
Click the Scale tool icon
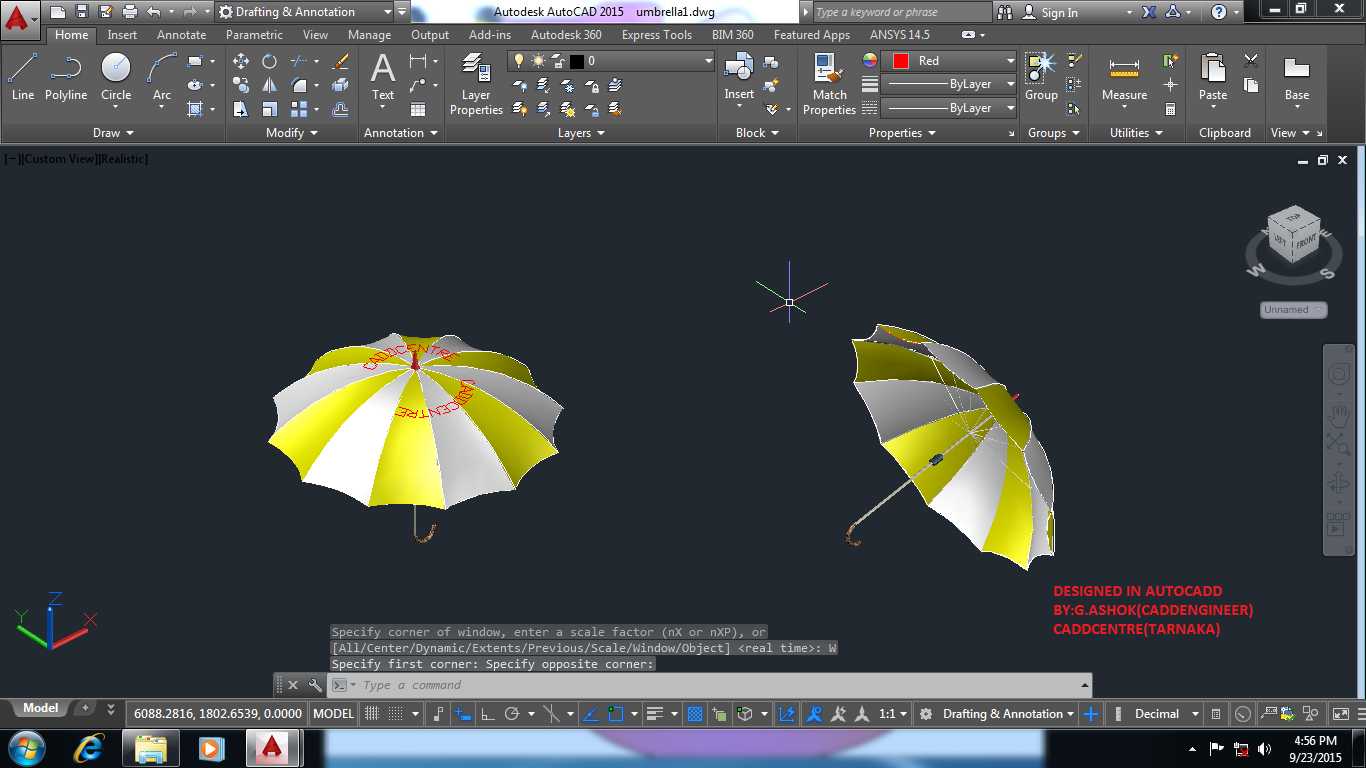pos(269,109)
